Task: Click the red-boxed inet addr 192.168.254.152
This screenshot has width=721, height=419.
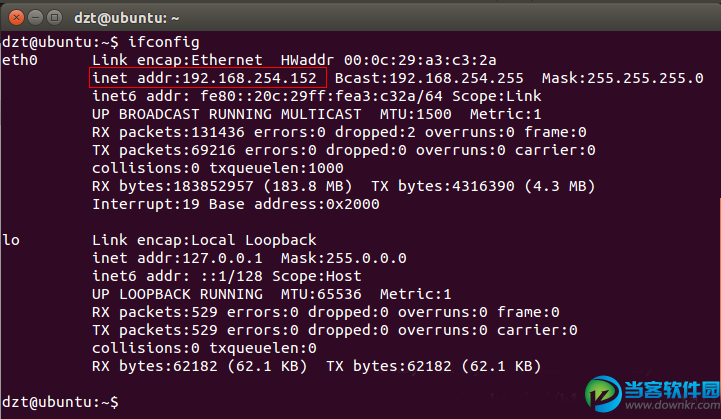Action: click(x=204, y=78)
